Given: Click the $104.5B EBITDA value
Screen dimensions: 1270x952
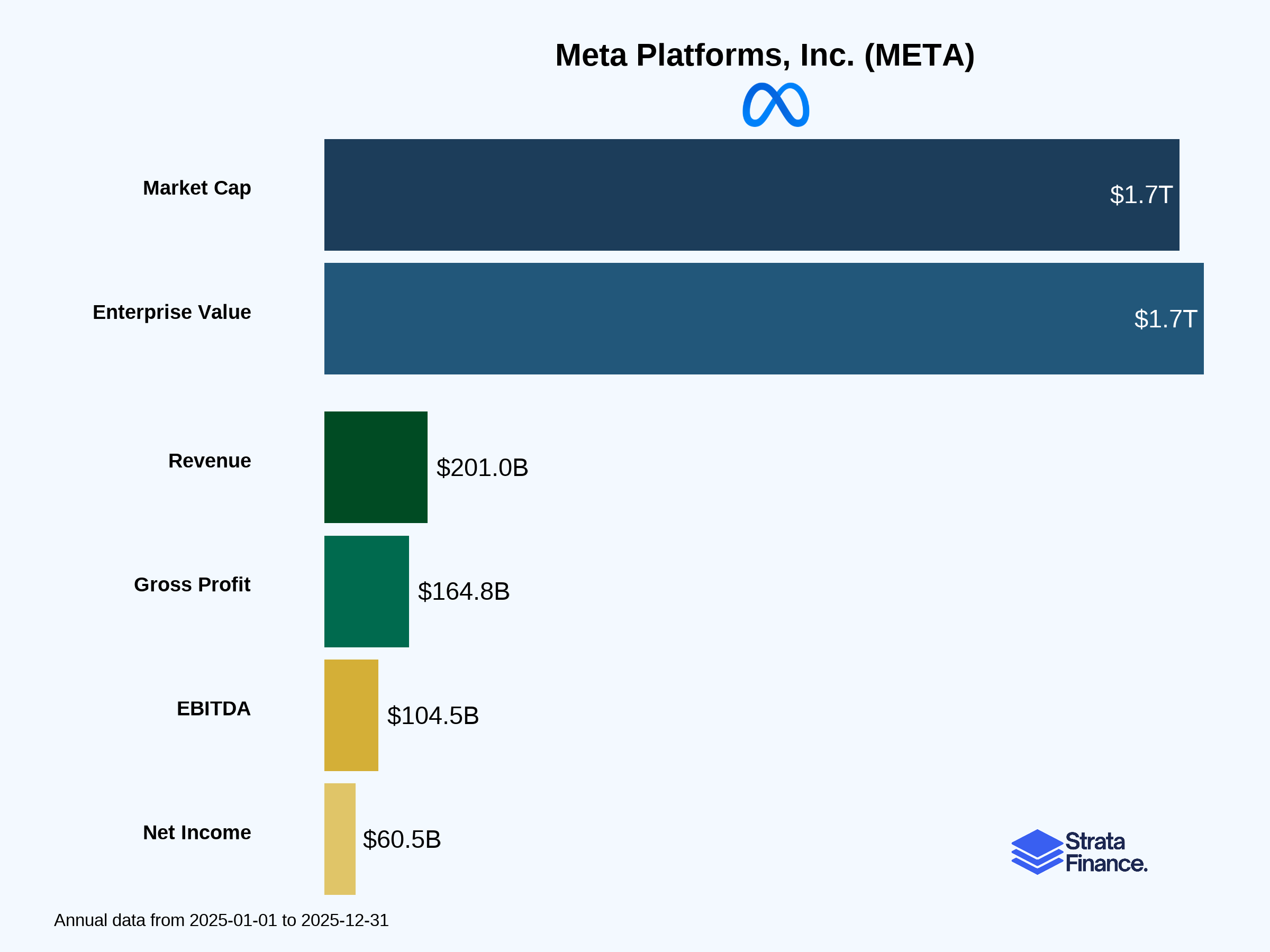Looking at the screenshot, I should (433, 716).
